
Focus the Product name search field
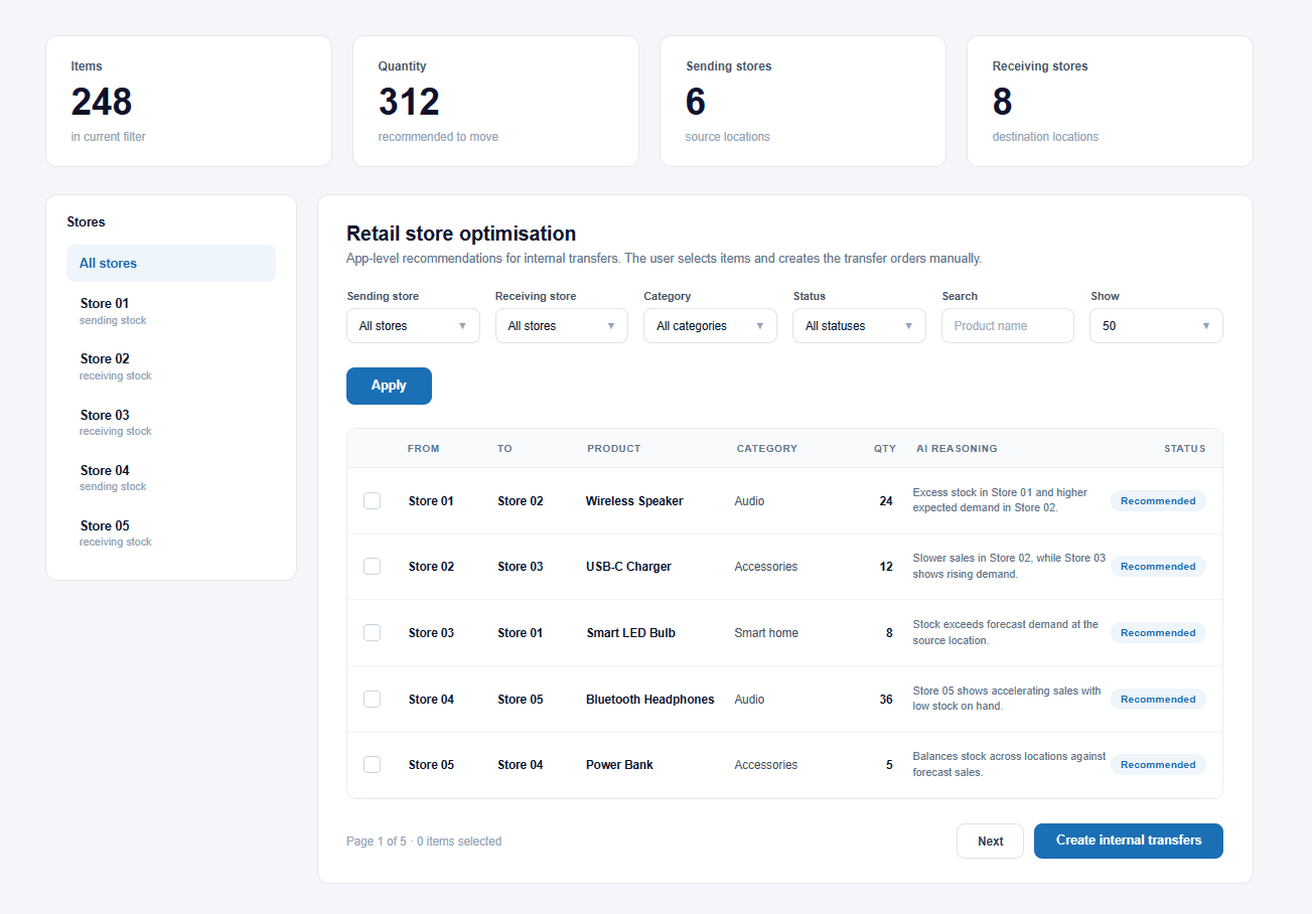[1008, 326]
